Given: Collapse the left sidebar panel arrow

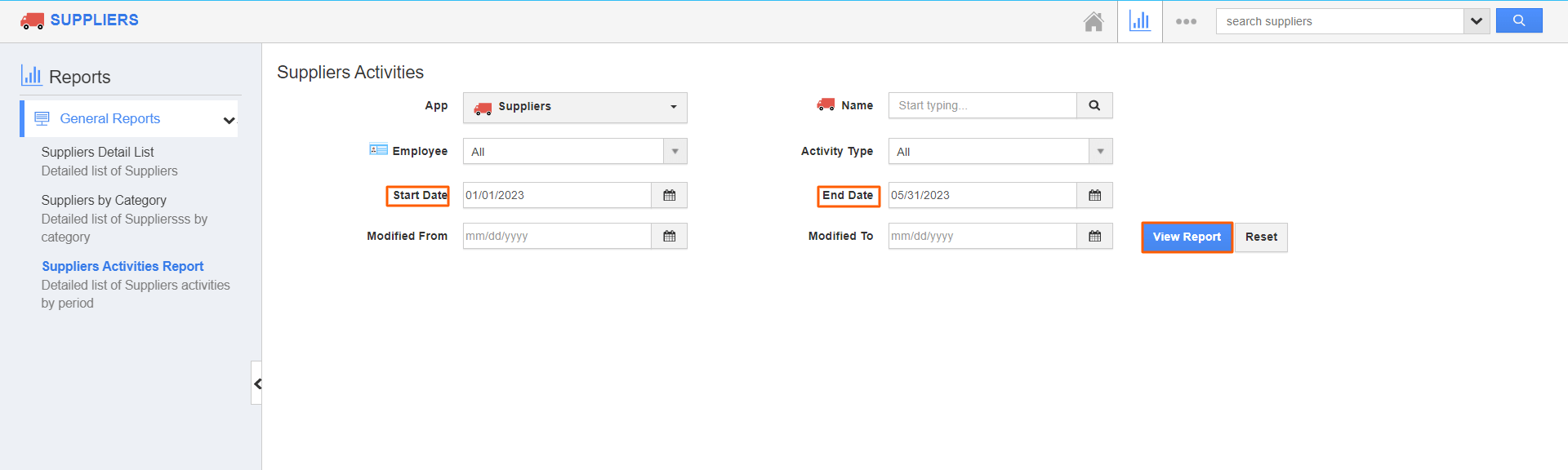Looking at the screenshot, I should pyautogui.click(x=257, y=384).
